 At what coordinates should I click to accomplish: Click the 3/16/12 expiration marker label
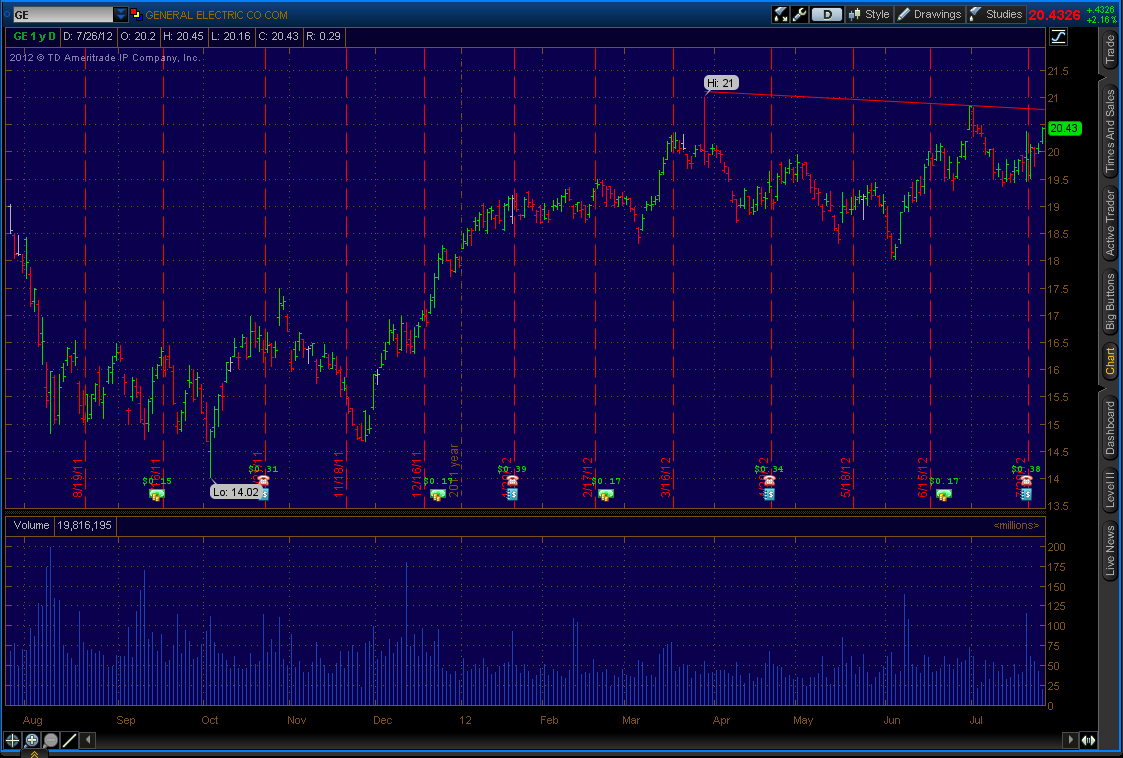(666, 477)
